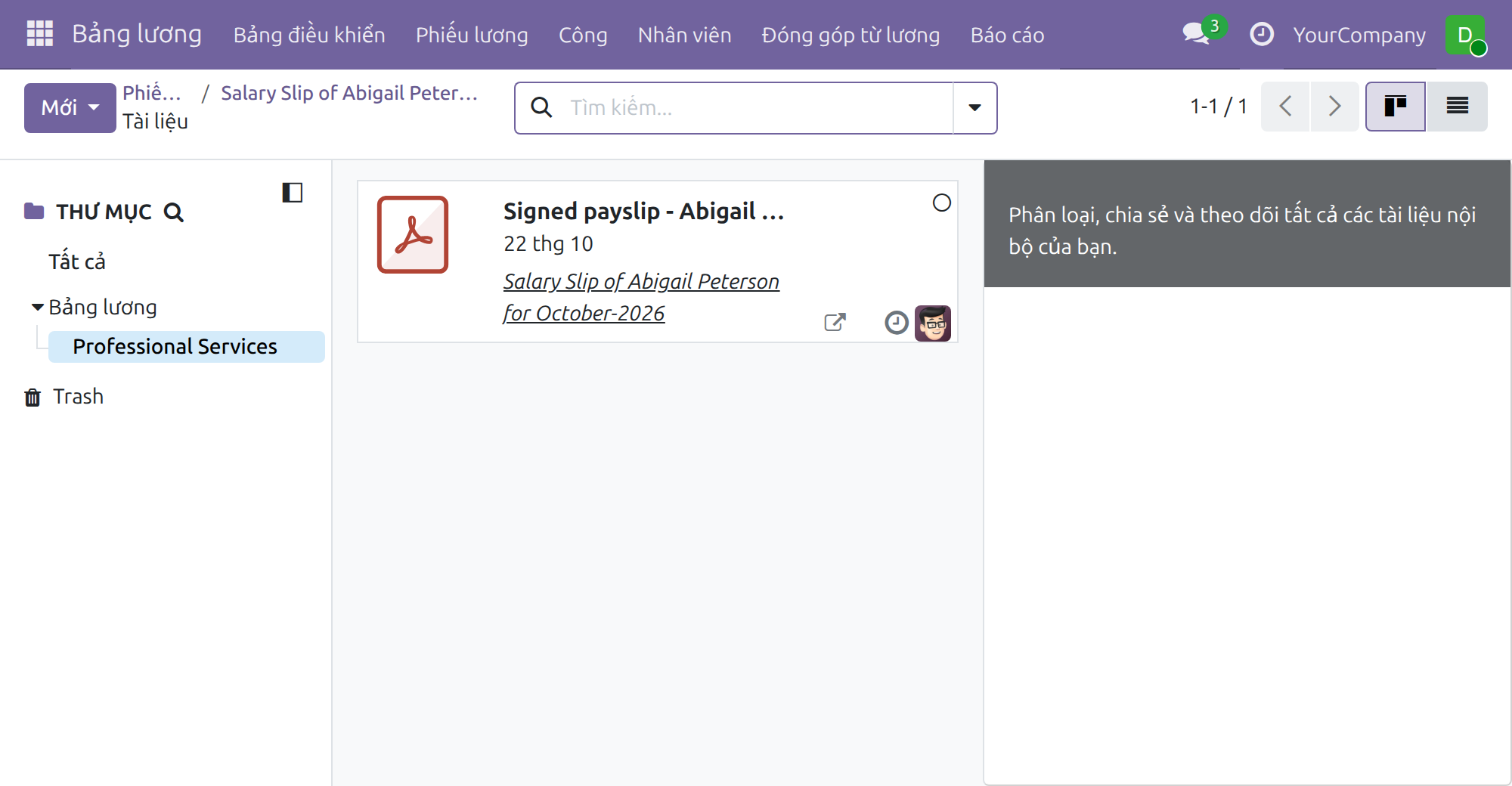Image resolution: width=1512 pixels, height=786 pixels.
Task: Select the Signed payslip document circle
Action: point(941,203)
